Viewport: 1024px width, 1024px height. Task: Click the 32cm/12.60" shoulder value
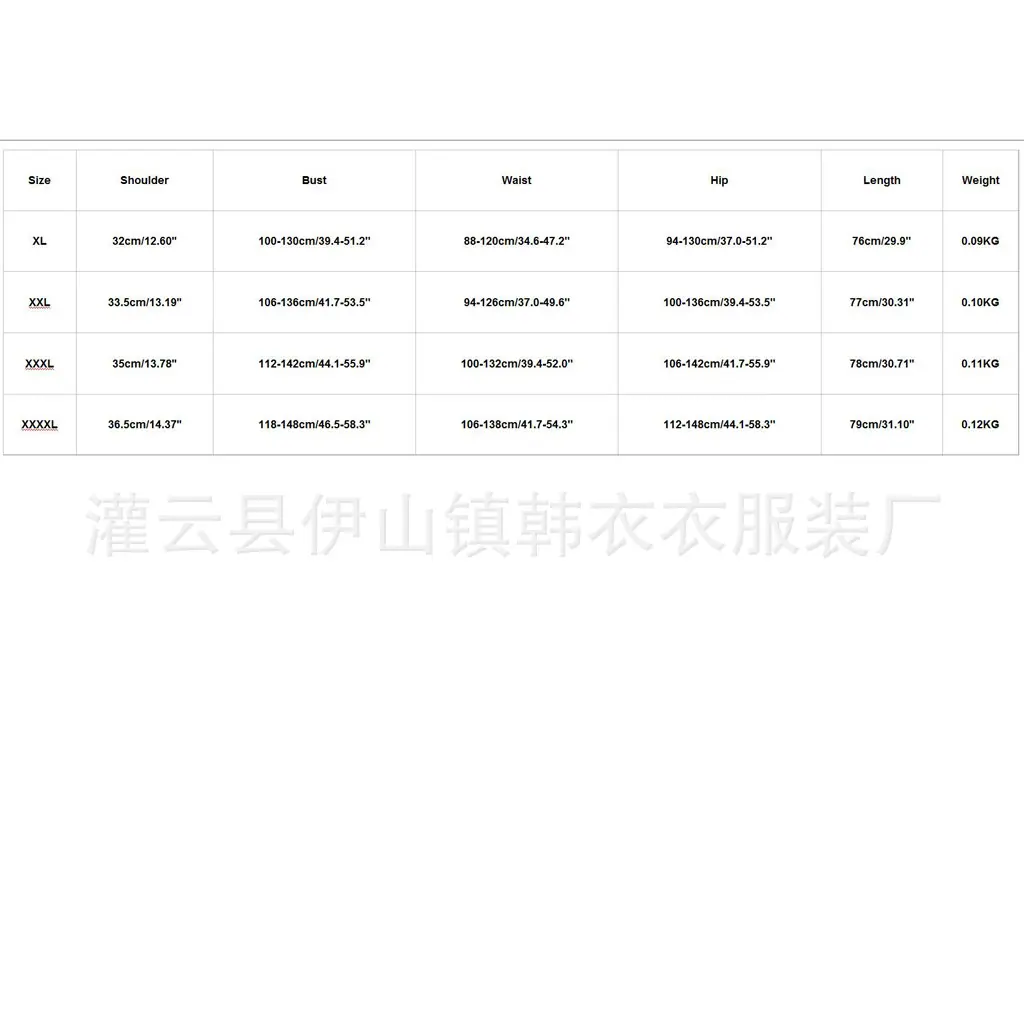[144, 241]
